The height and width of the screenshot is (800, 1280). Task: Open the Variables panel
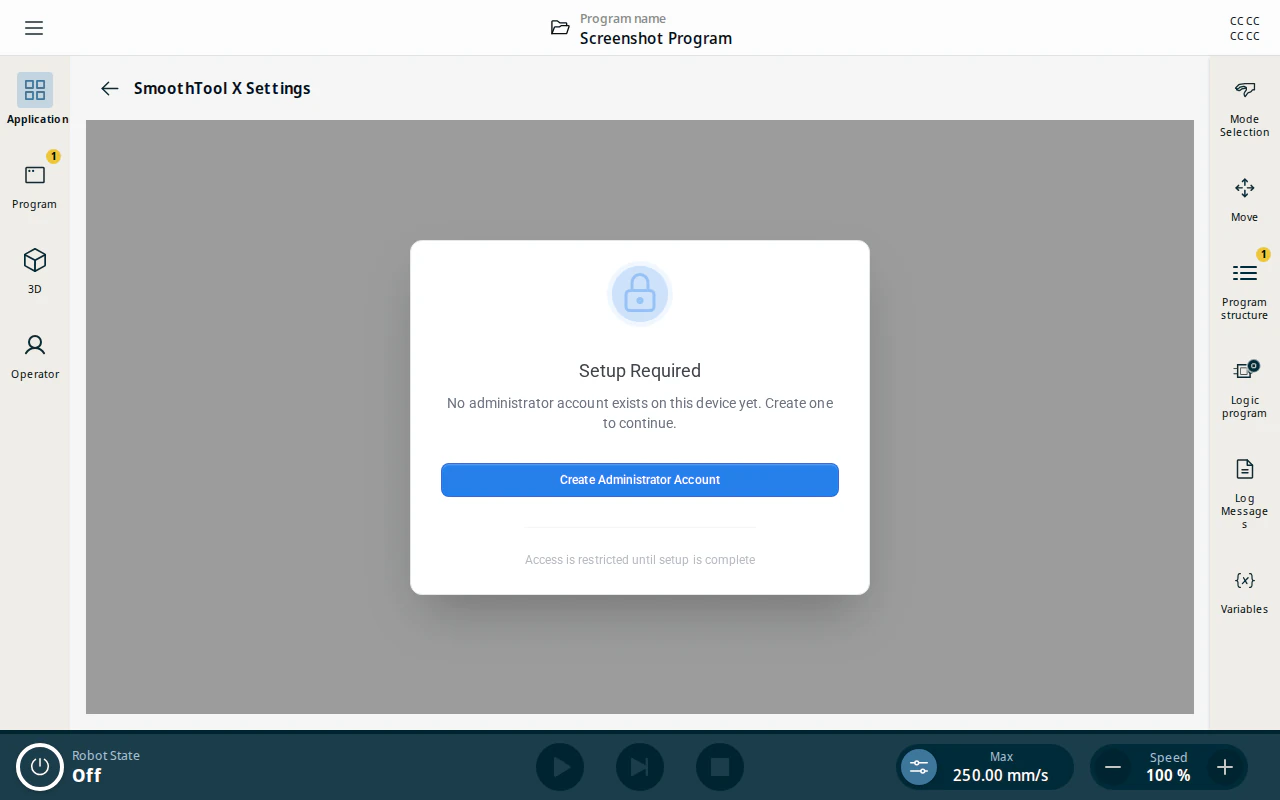pos(1244,591)
